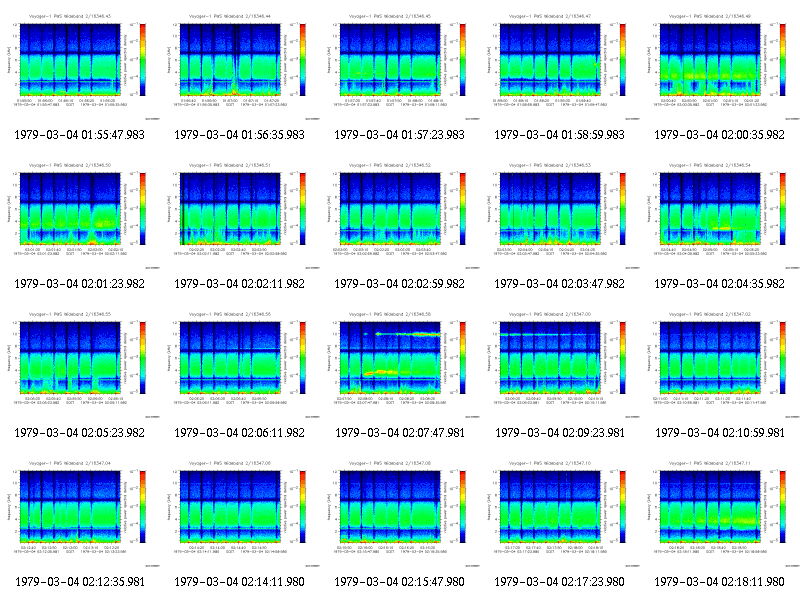This screenshot has height=596, width=800.
Task: Click the caption text 1979-03-04 01:55:47.983
Action: [80, 135]
